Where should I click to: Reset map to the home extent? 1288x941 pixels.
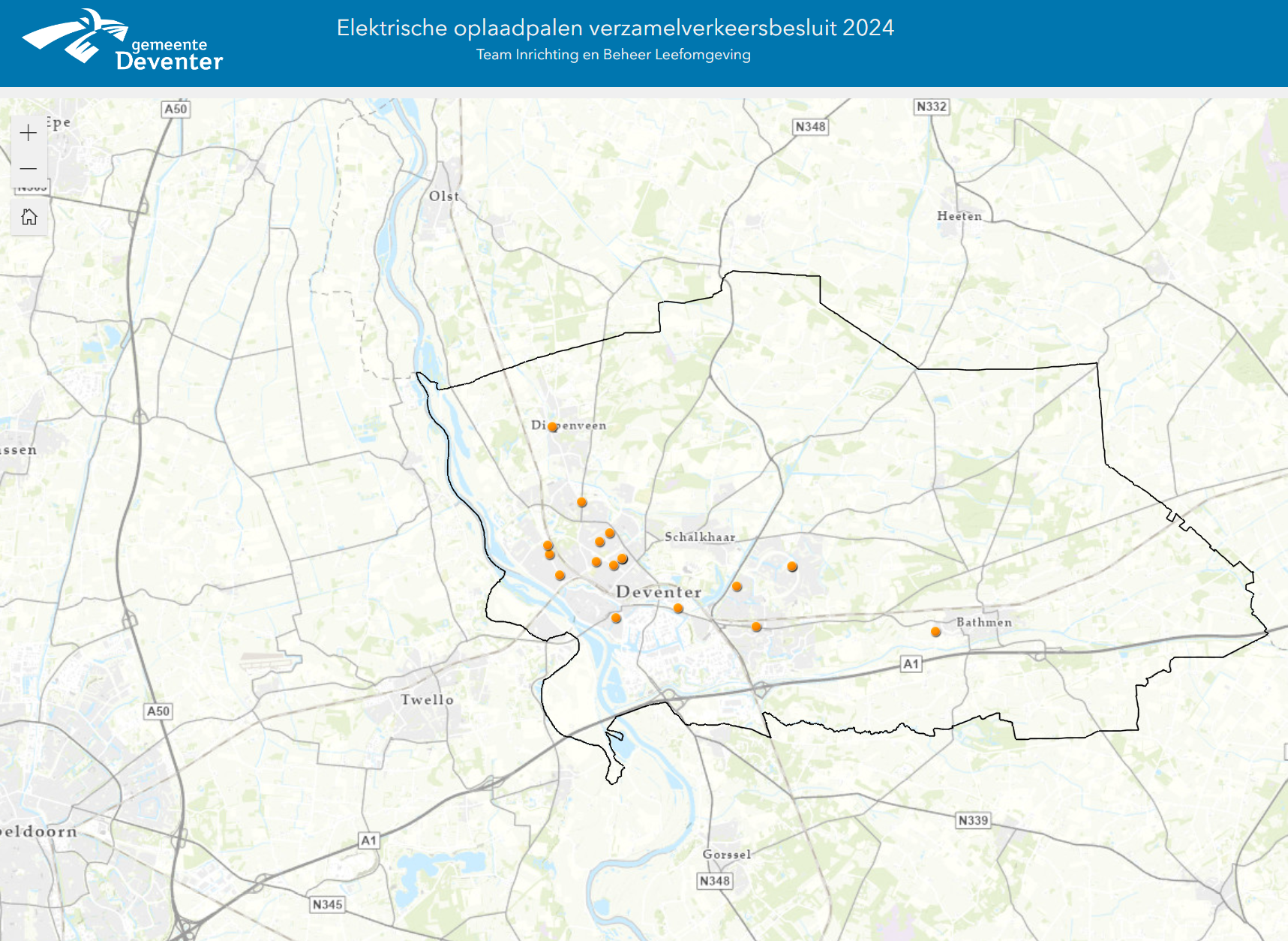(29, 218)
